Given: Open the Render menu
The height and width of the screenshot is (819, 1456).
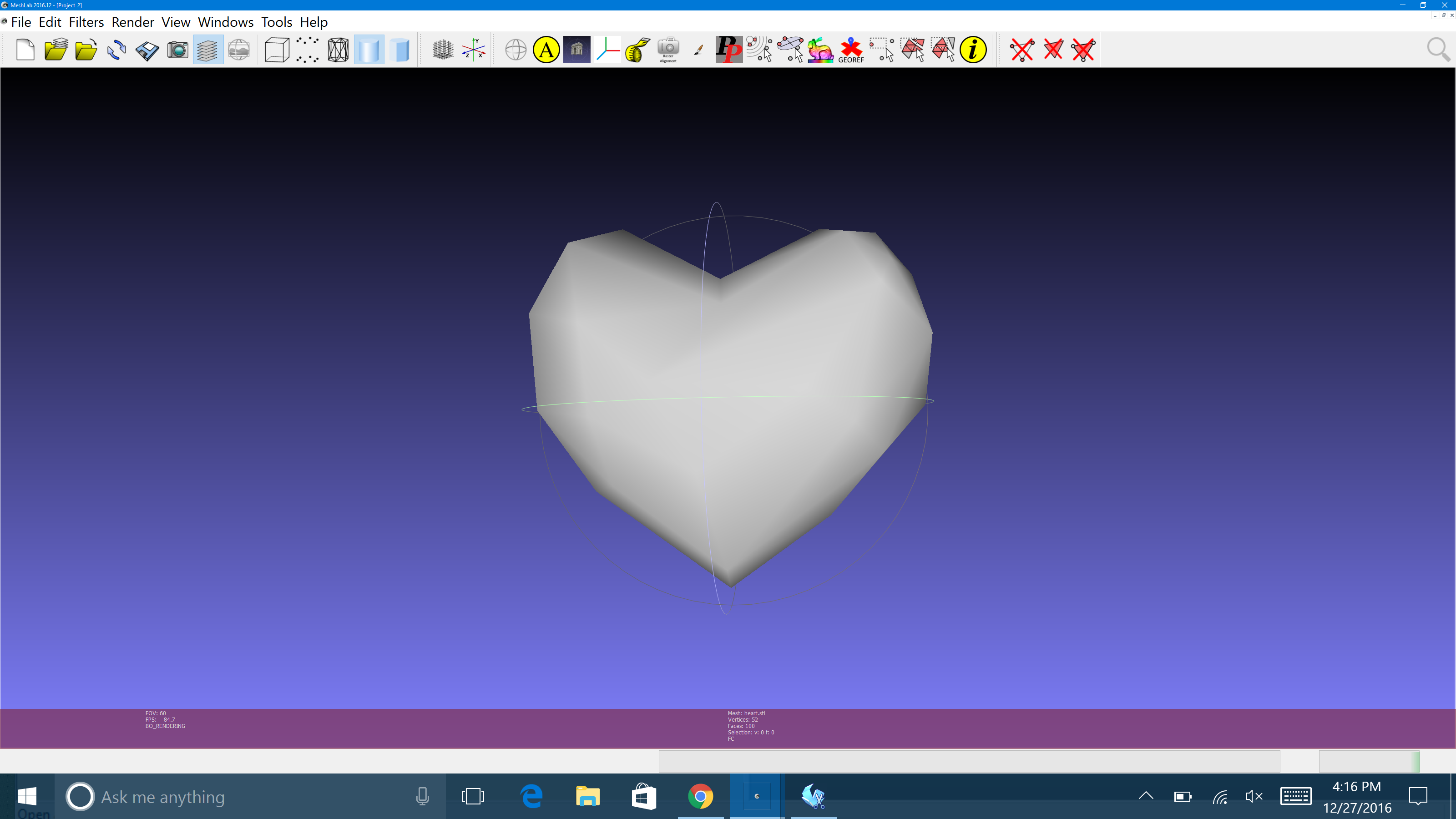Looking at the screenshot, I should (133, 22).
